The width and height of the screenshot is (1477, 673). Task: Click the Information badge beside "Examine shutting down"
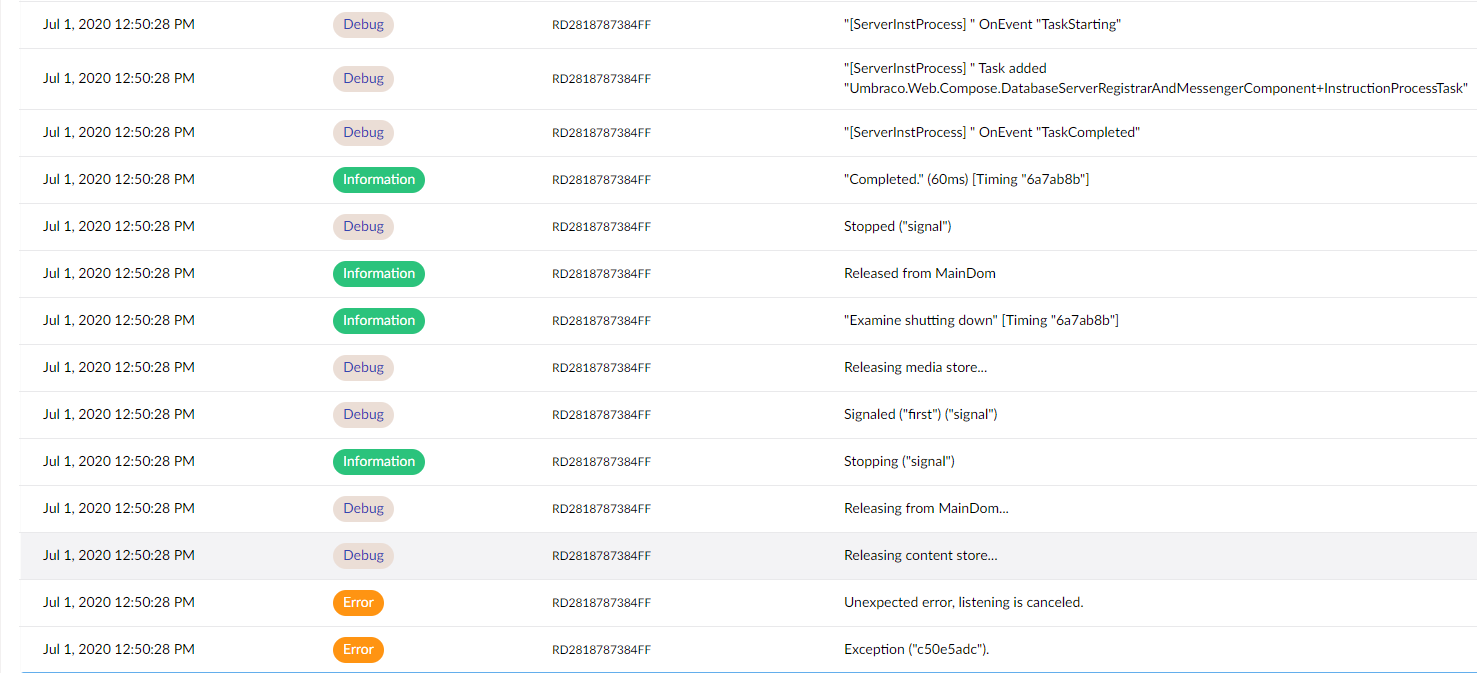(x=378, y=320)
